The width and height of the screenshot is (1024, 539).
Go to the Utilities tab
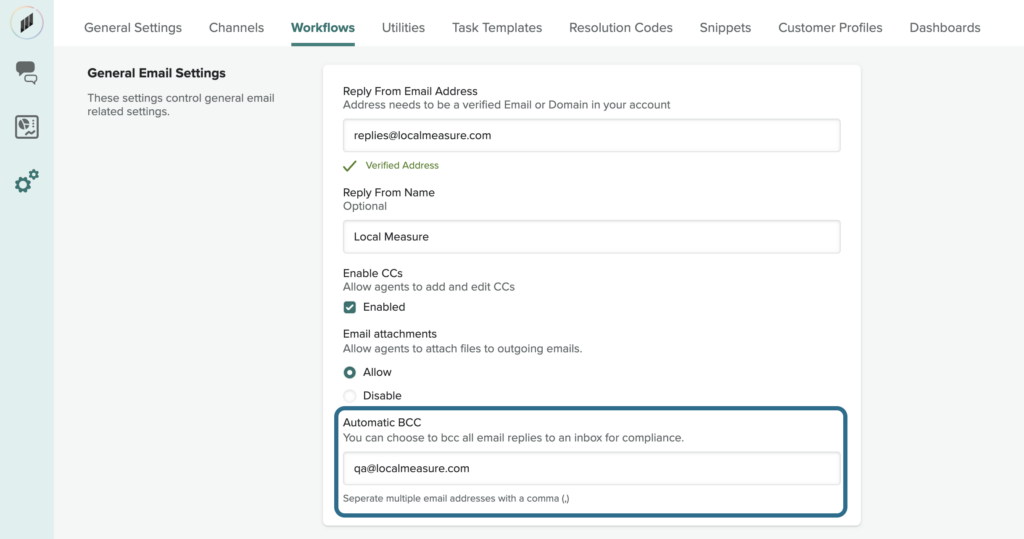(x=403, y=28)
